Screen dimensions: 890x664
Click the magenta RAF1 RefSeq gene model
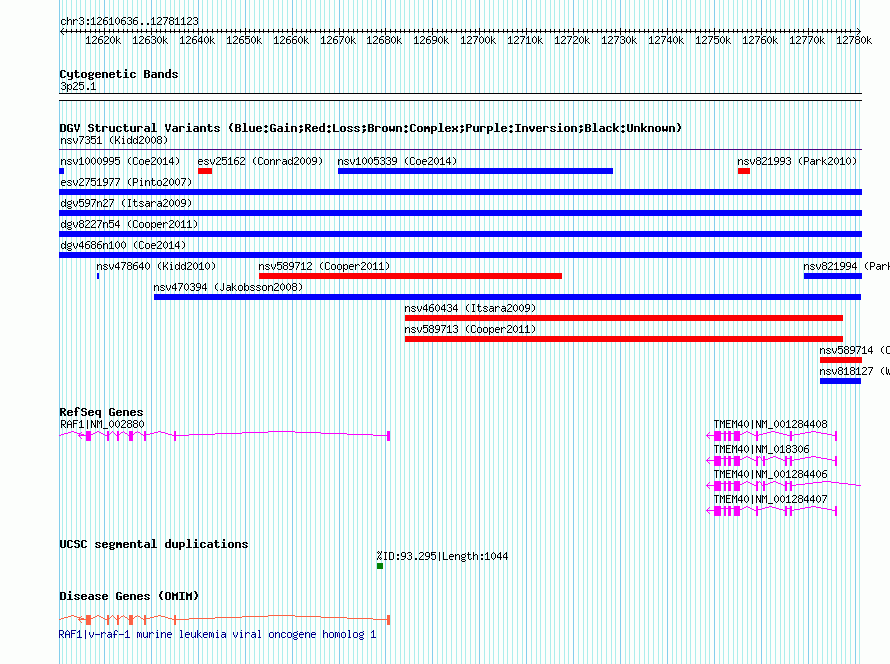coord(225,436)
